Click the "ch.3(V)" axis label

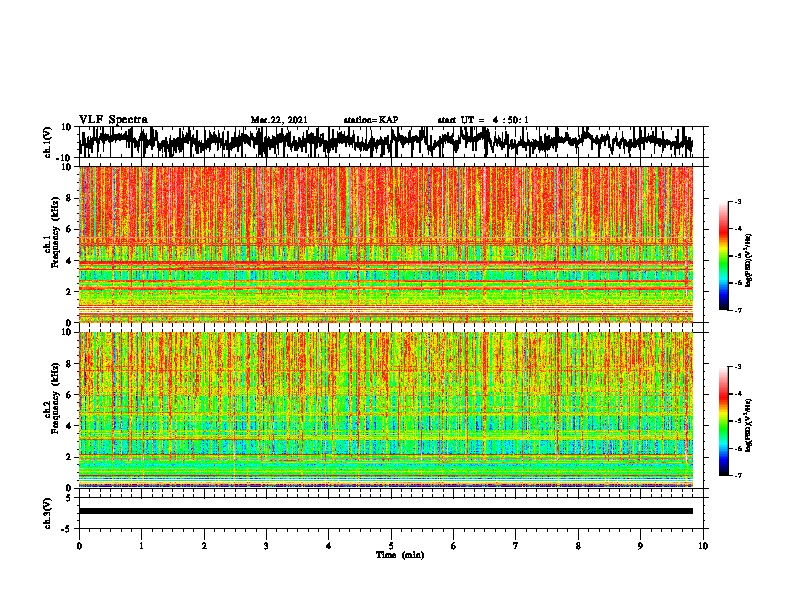(48, 514)
